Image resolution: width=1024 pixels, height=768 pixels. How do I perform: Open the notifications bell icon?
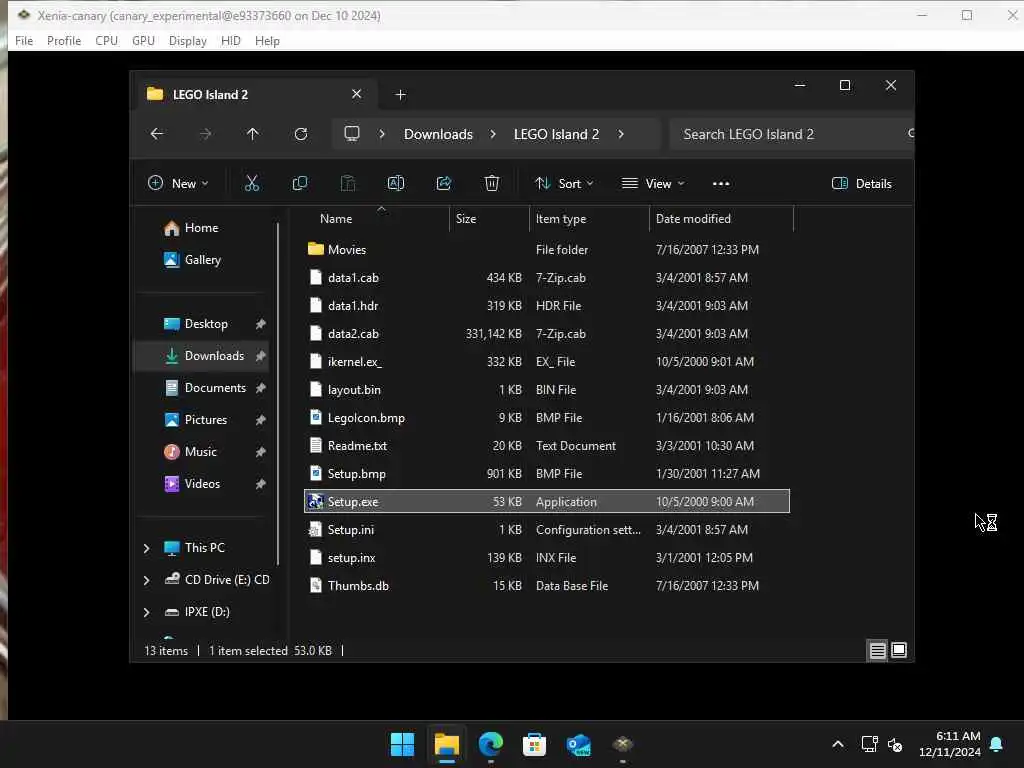pos(997,744)
